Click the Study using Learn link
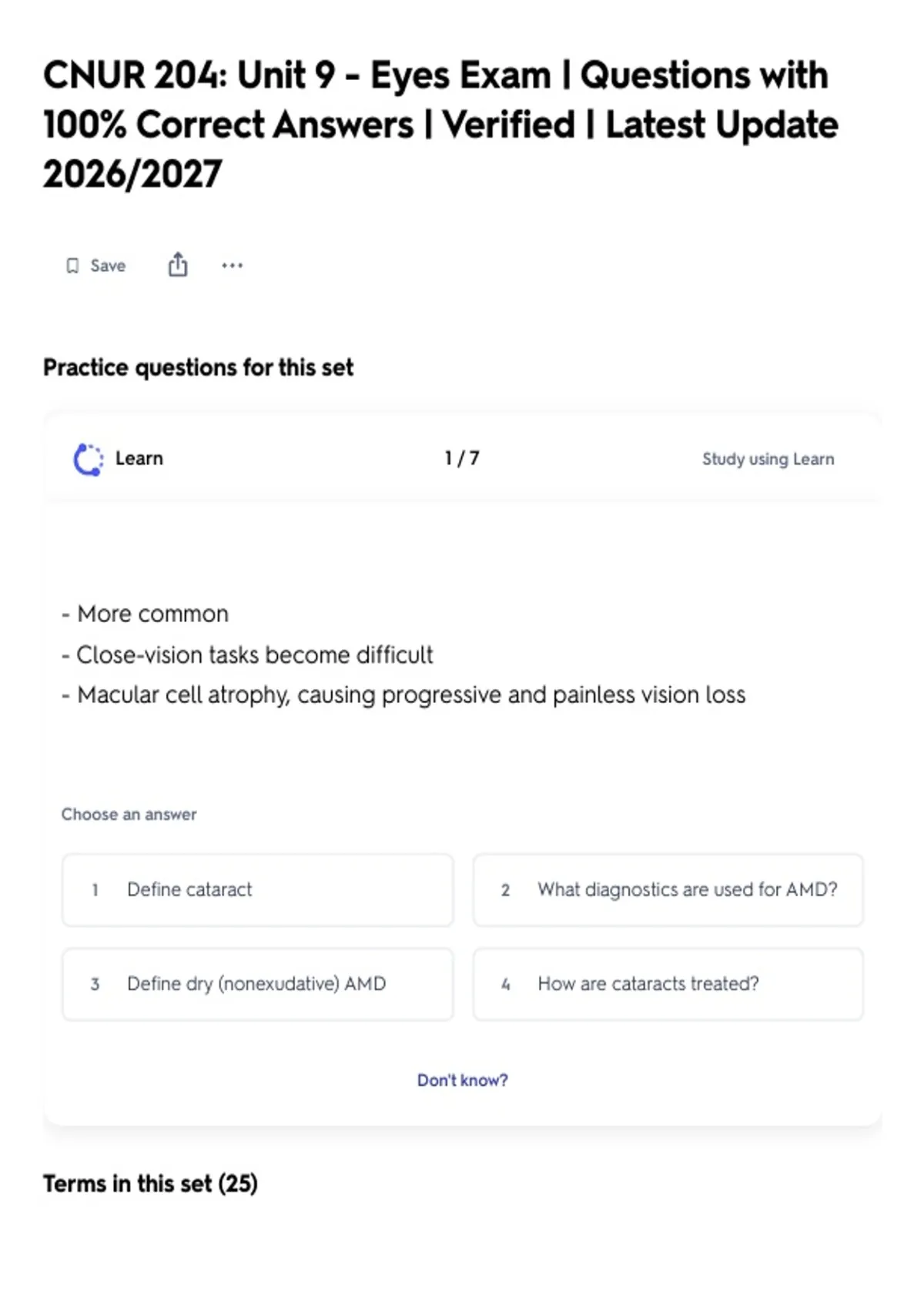 [768, 459]
